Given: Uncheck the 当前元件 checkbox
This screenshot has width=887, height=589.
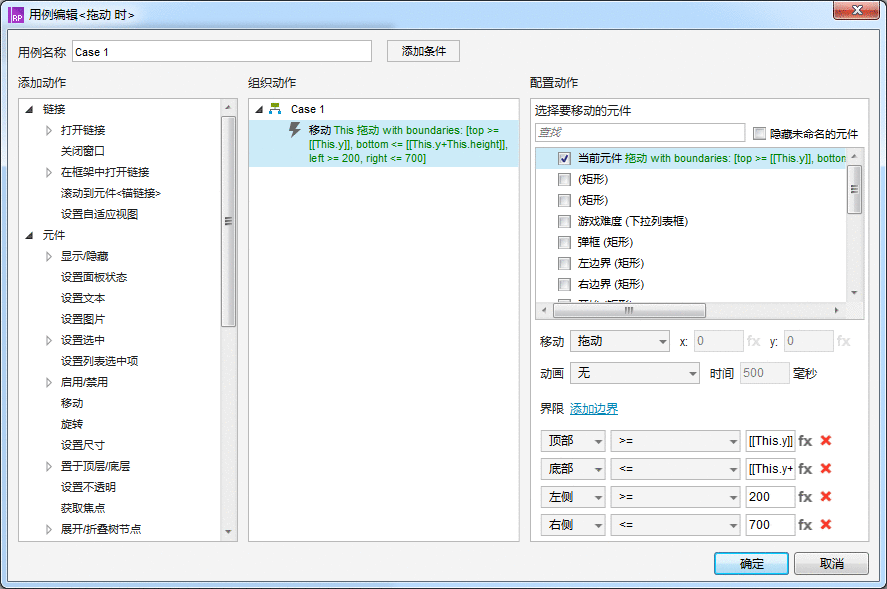Looking at the screenshot, I should point(564,158).
